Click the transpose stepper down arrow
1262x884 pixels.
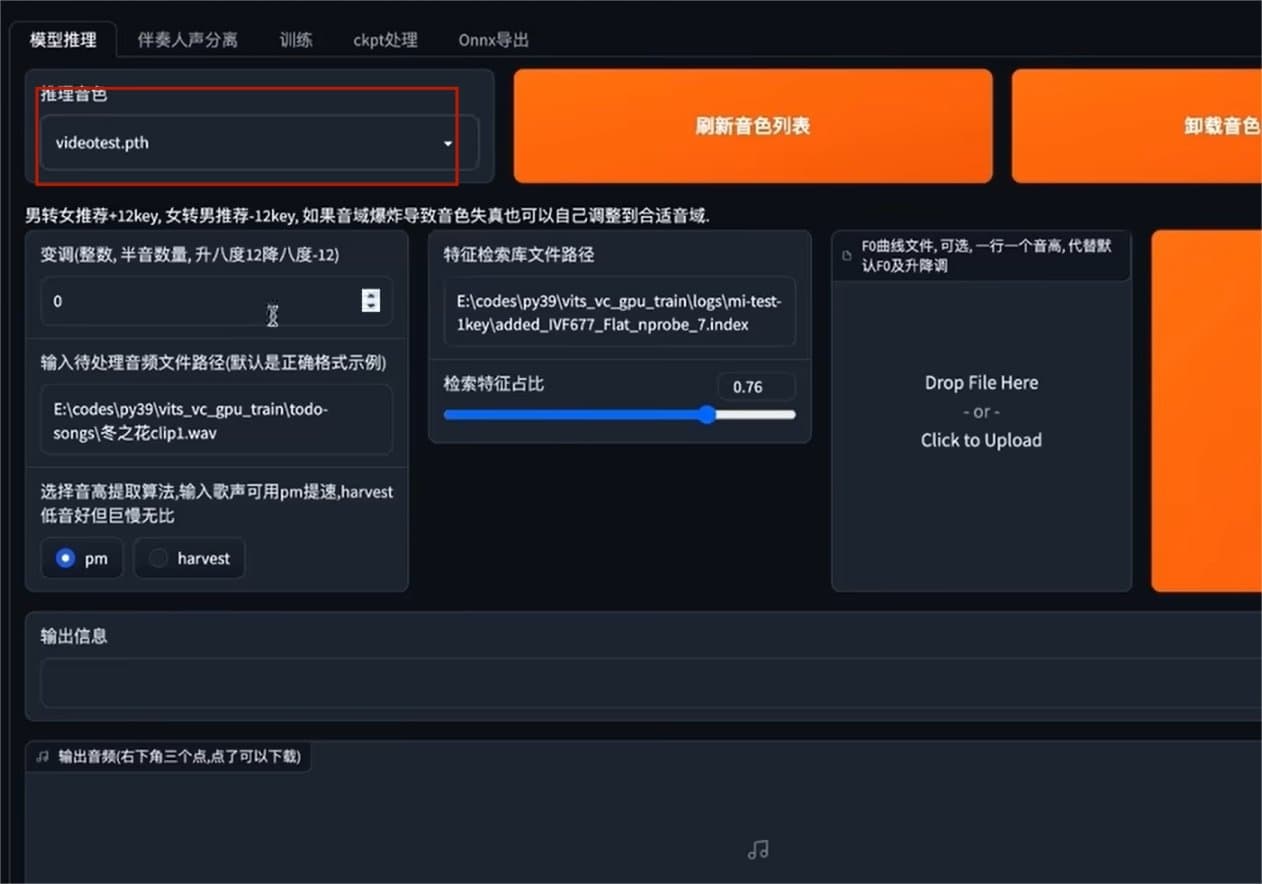pos(371,306)
